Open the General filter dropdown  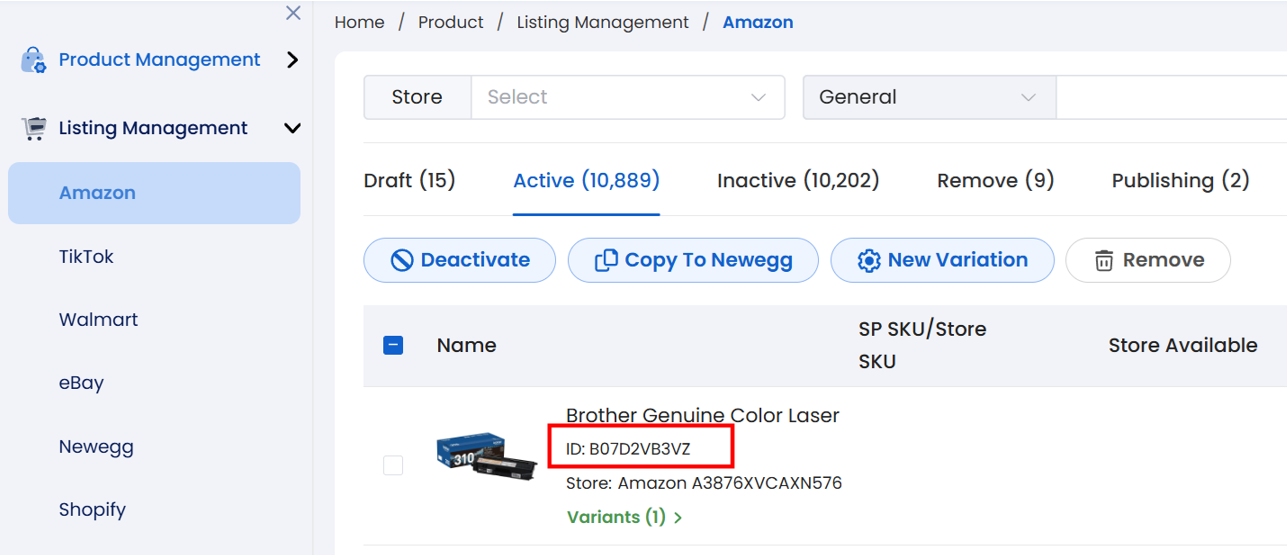click(929, 97)
